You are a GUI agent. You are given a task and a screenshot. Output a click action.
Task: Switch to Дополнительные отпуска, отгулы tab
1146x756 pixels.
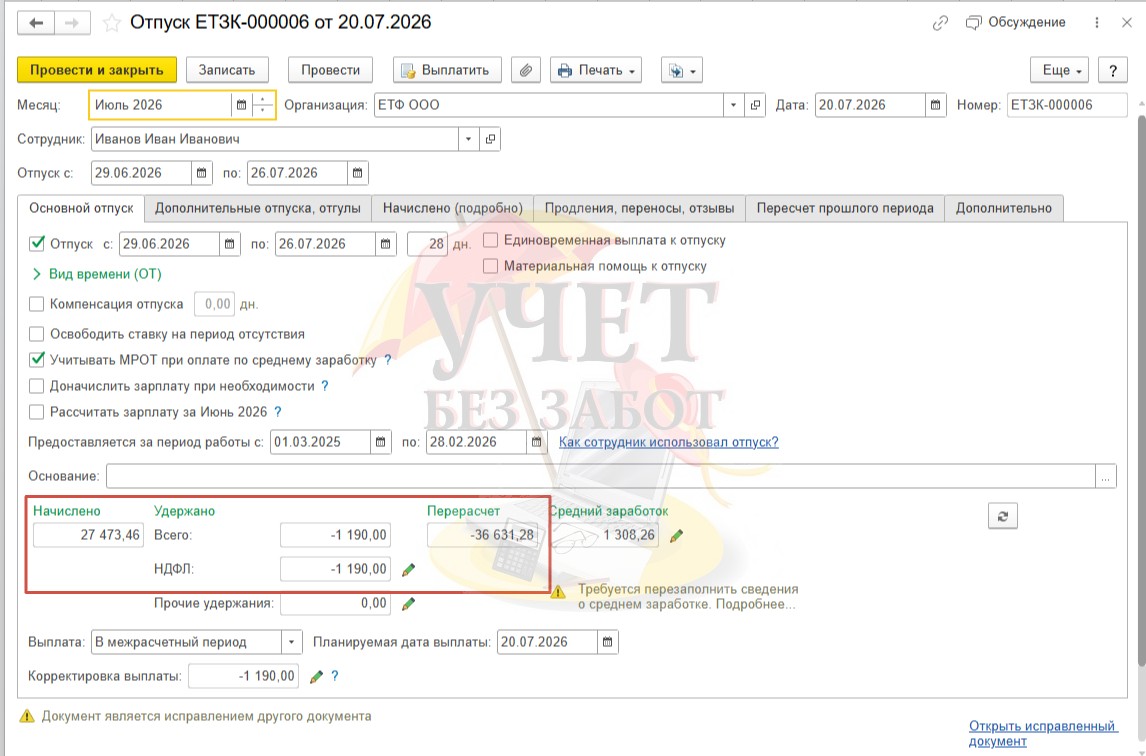(x=258, y=208)
